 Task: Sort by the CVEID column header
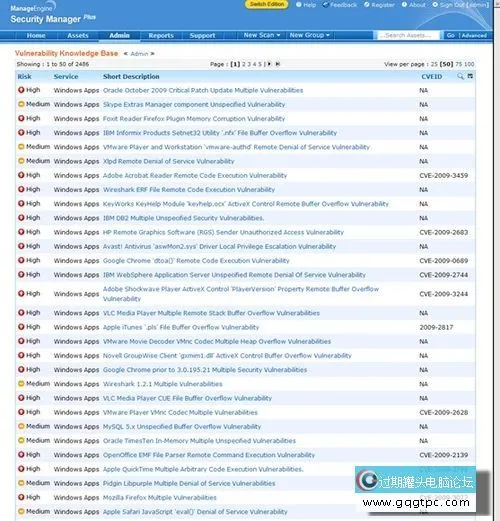click(431, 76)
